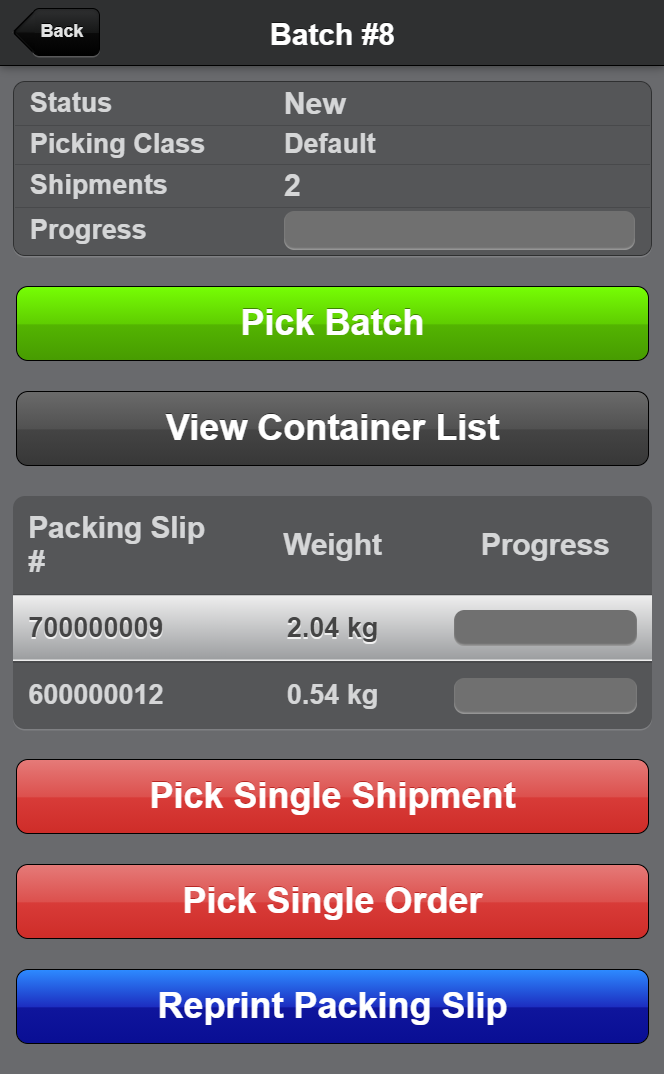
Task: Click the Picking Class Default row
Action: click(332, 144)
